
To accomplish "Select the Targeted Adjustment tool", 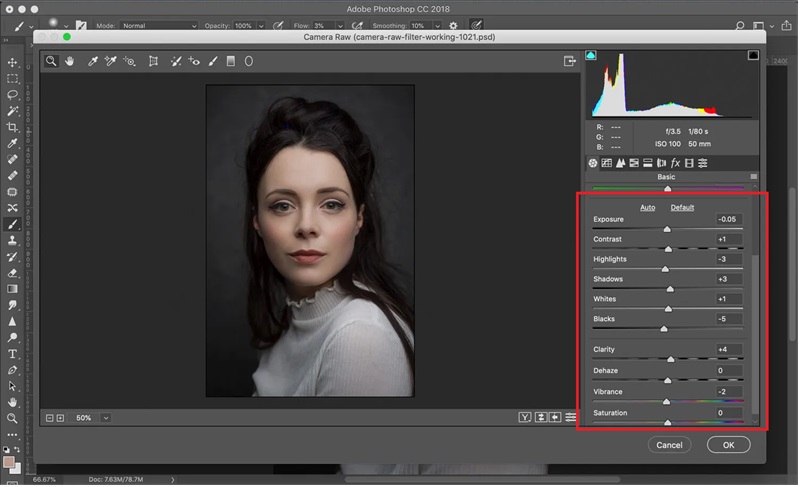I will click(x=130, y=61).
